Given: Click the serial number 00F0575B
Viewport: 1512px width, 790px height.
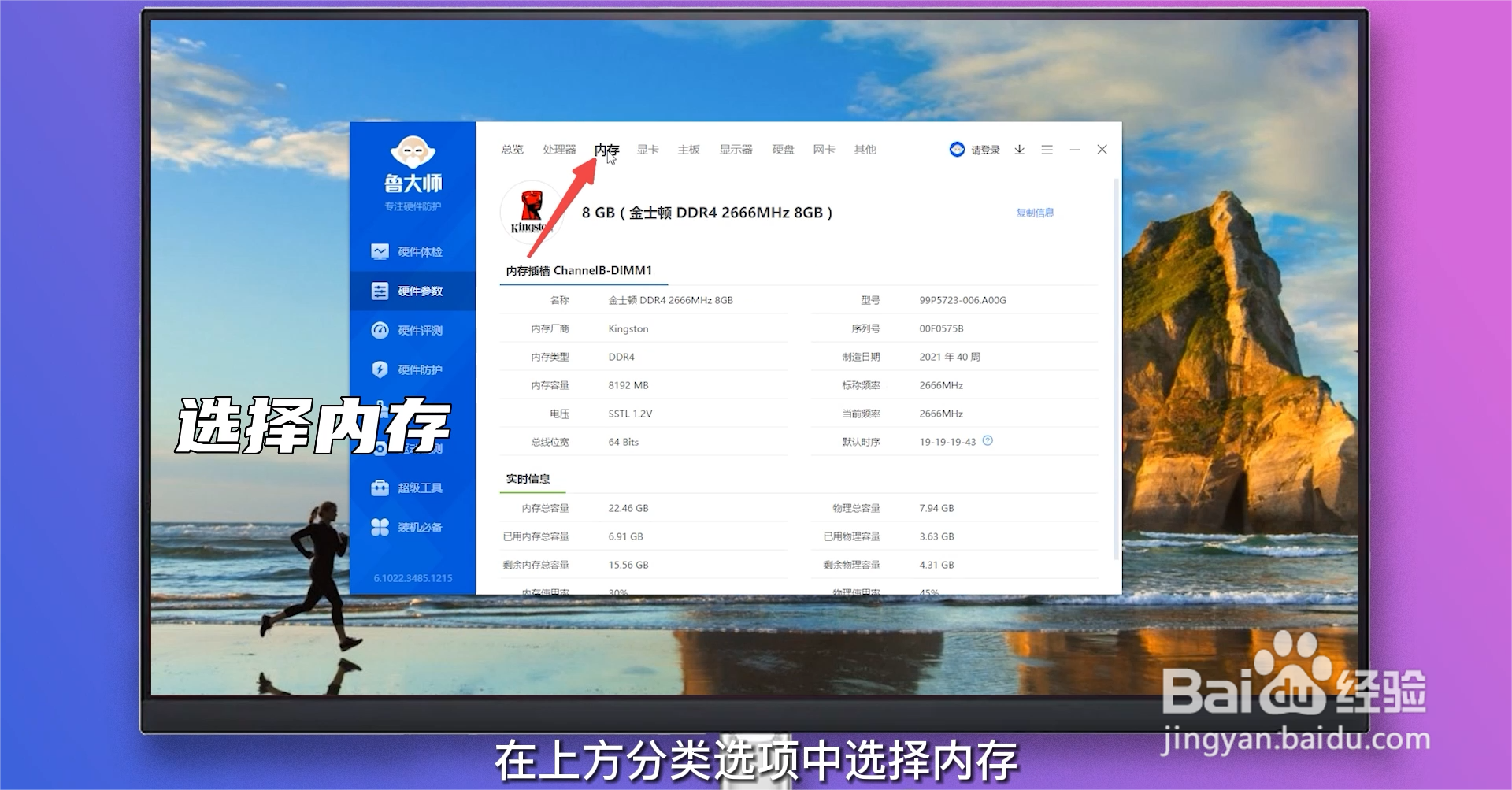Looking at the screenshot, I should tap(941, 328).
